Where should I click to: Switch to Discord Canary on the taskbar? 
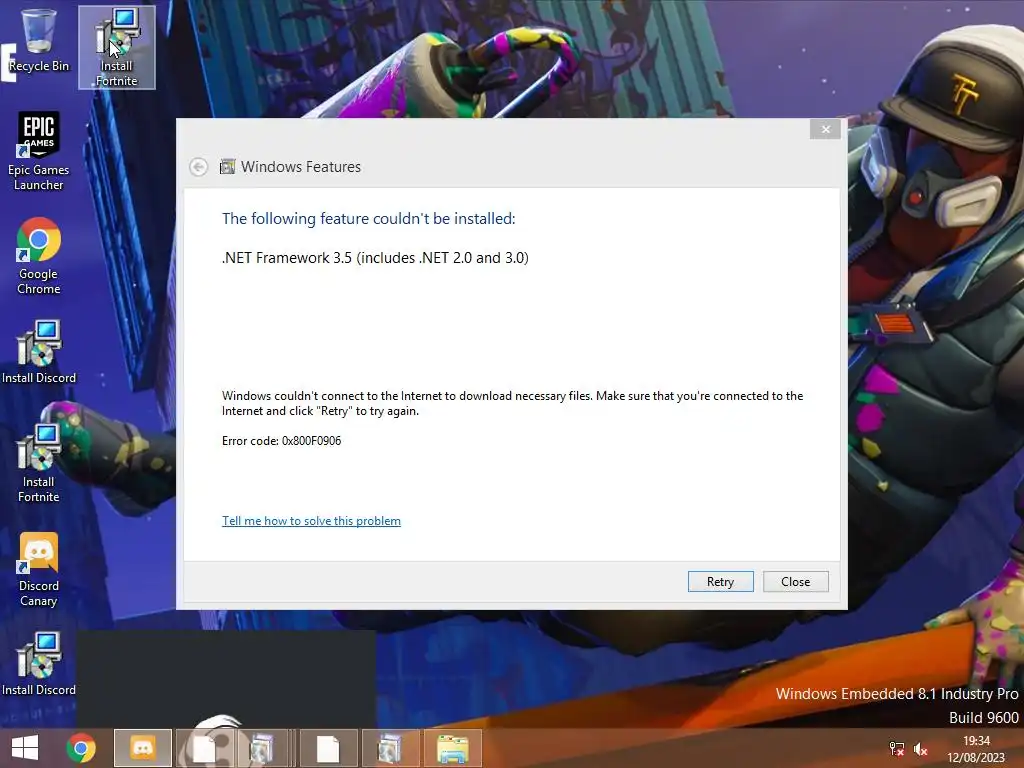143,748
